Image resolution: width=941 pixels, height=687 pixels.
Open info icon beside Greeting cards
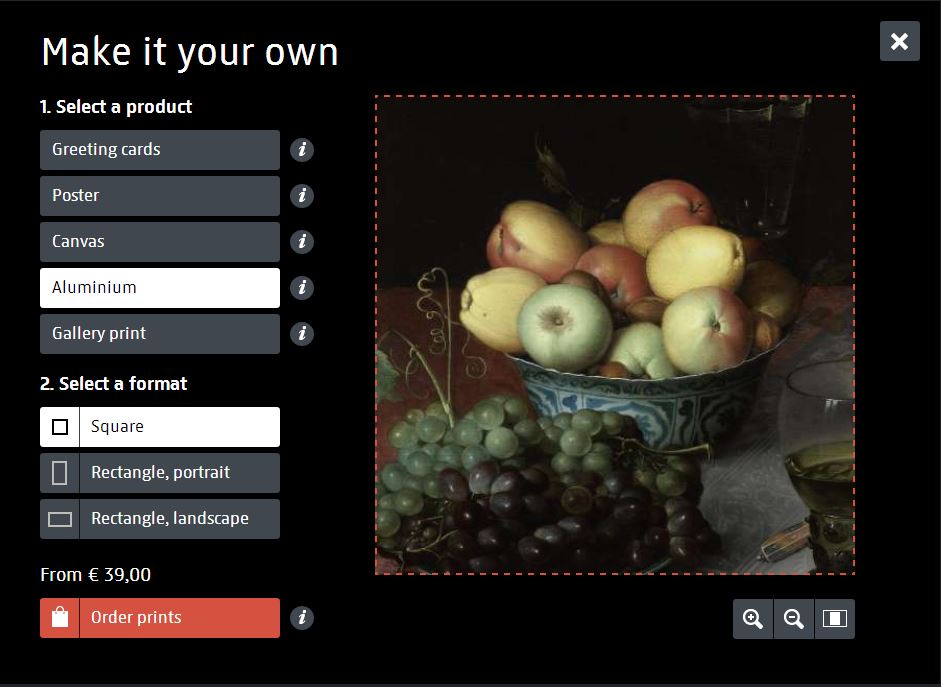tap(302, 149)
